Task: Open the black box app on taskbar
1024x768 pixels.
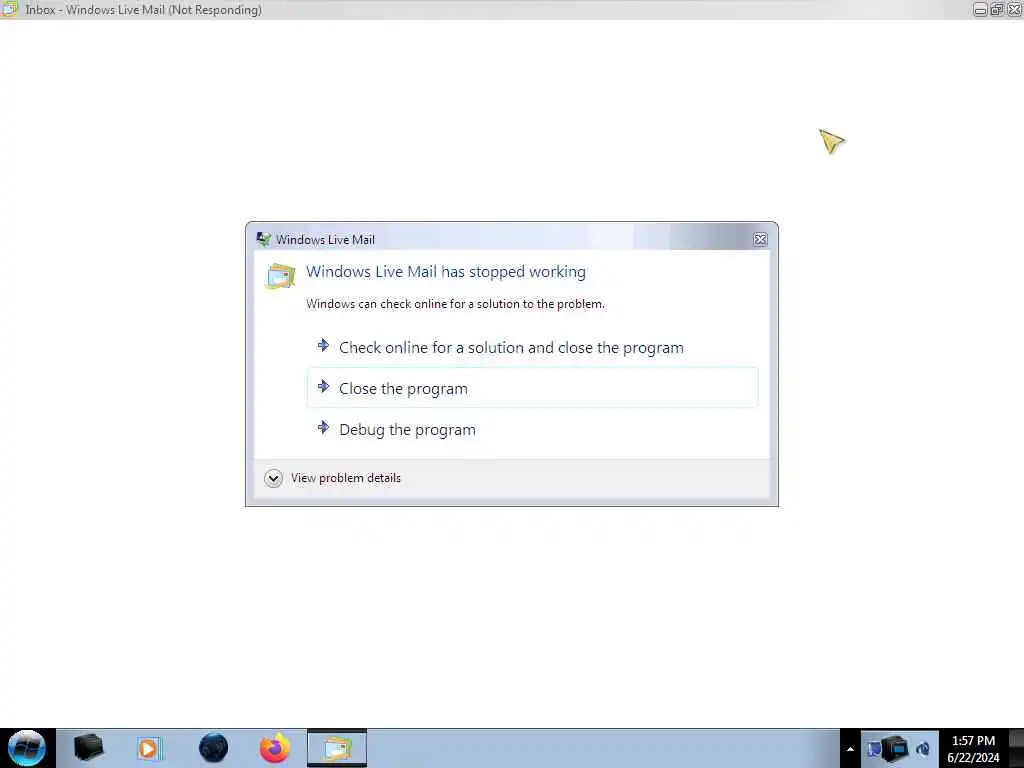Action: pos(89,748)
